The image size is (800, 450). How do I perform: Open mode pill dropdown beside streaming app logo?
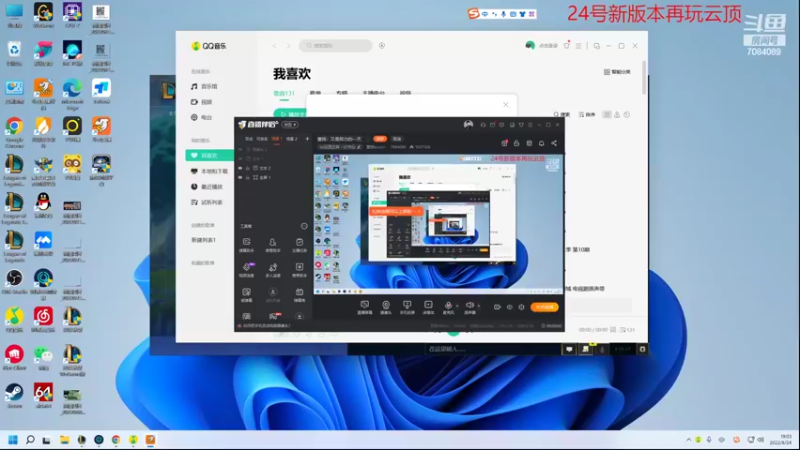click(290, 124)
